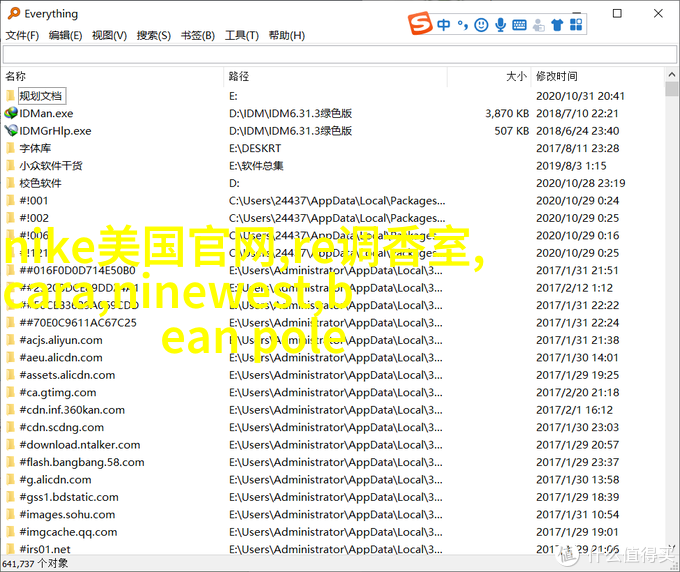Image resolution: width=680 pixels, height=572 pixels.
Task: Click the Sogou input method logo
Action: point(419,24)
